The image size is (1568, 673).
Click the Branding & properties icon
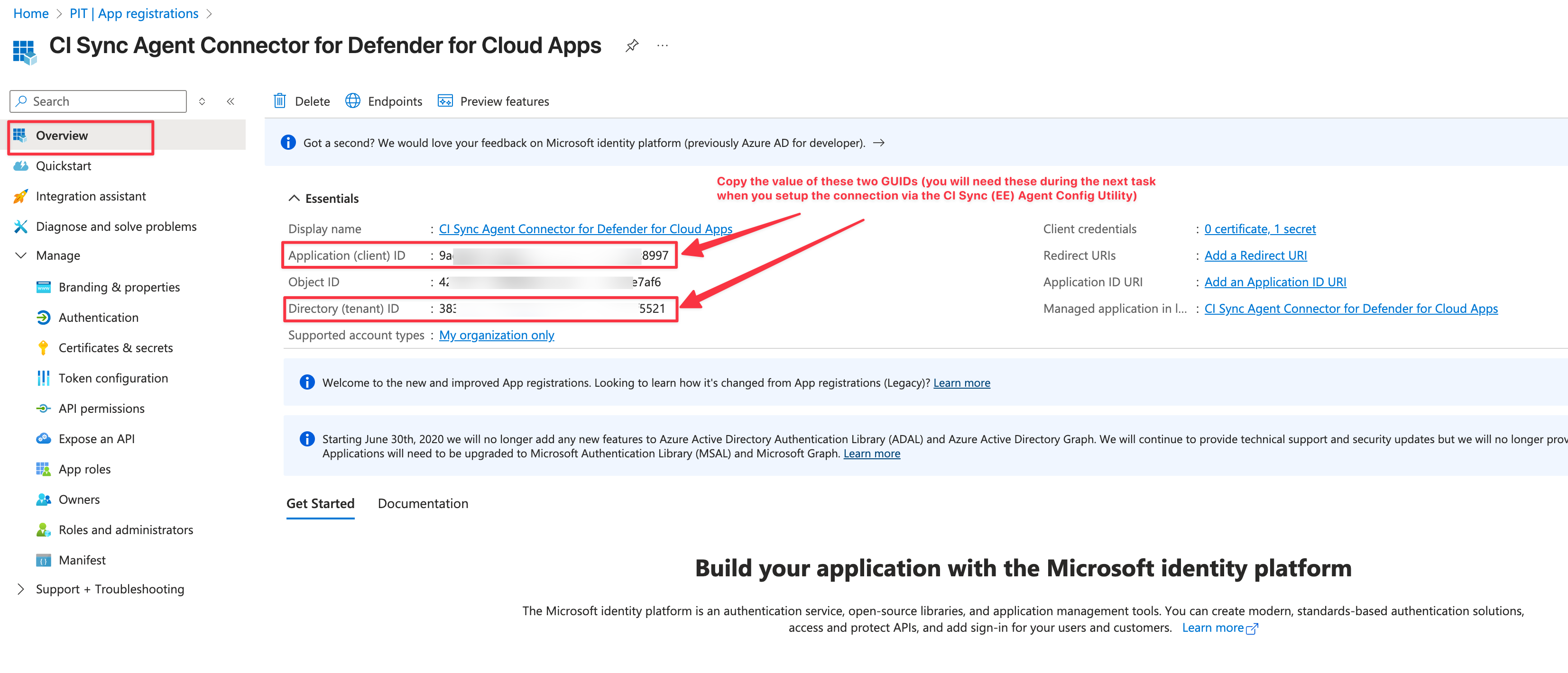click(43, 287)
